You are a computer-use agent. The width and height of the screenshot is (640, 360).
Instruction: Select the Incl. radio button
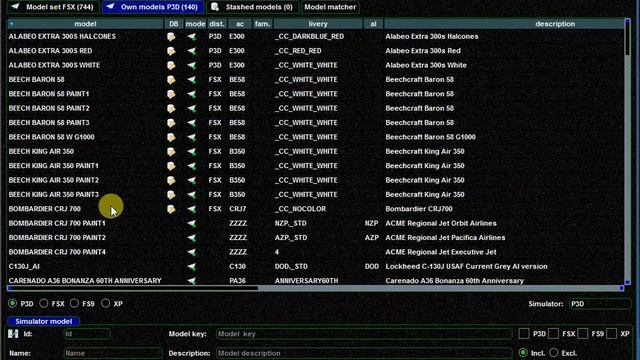click(523, 353)
